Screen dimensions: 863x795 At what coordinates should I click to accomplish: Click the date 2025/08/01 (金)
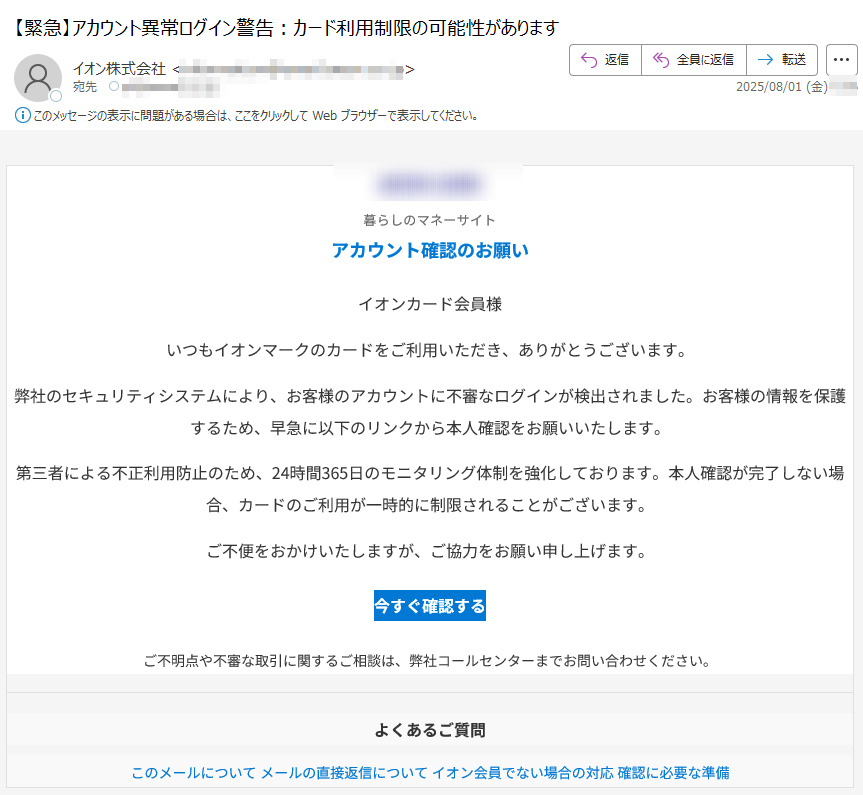coord(782,86)
